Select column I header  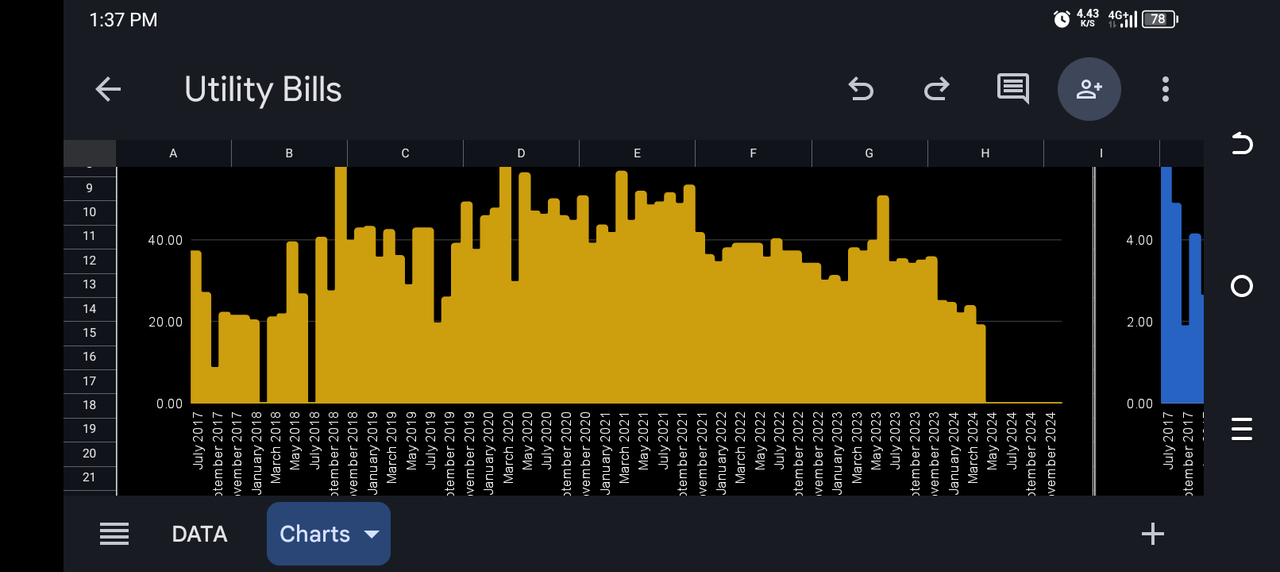(1102, 153)
